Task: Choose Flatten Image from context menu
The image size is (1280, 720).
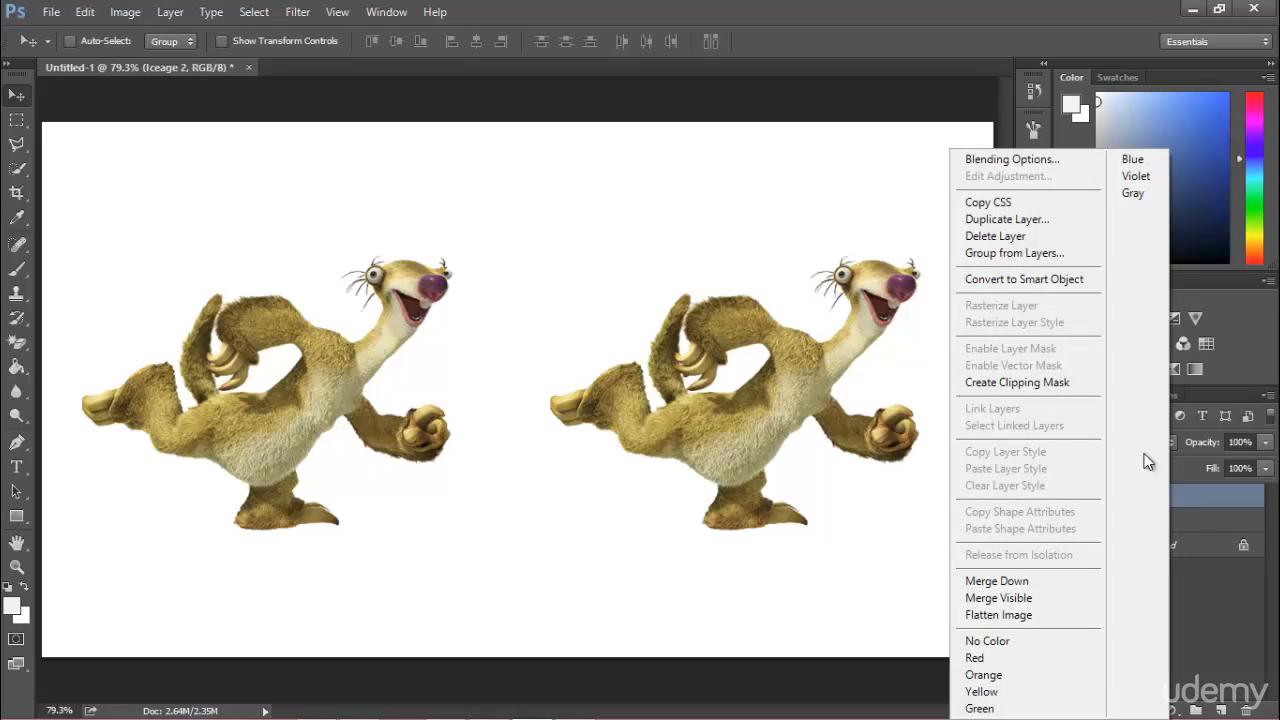Action: tap(998, 615)
